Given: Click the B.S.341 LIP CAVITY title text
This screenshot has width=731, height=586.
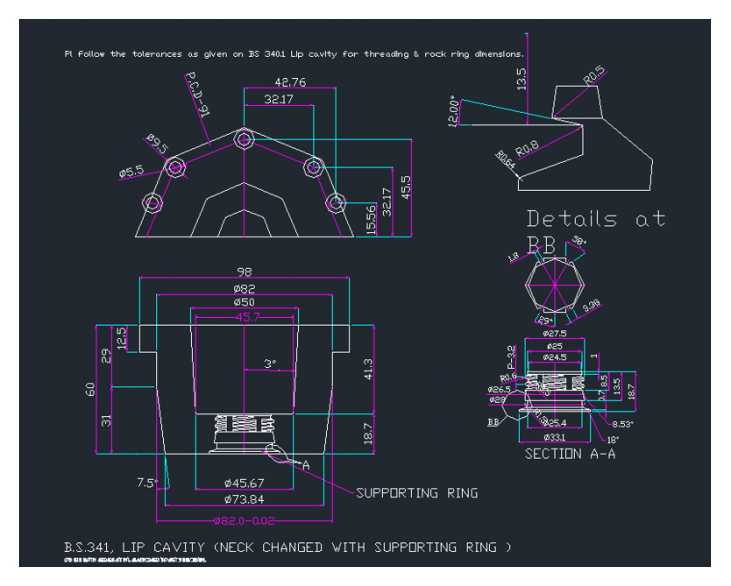Looking at the screenshot, I should (287, 547).
